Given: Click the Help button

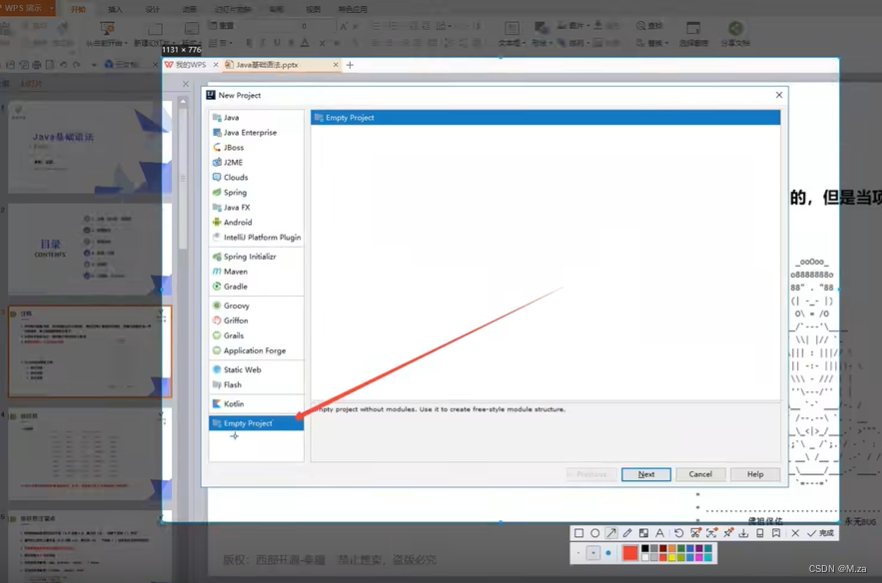Looking at the screenshot, I should 755,474.
